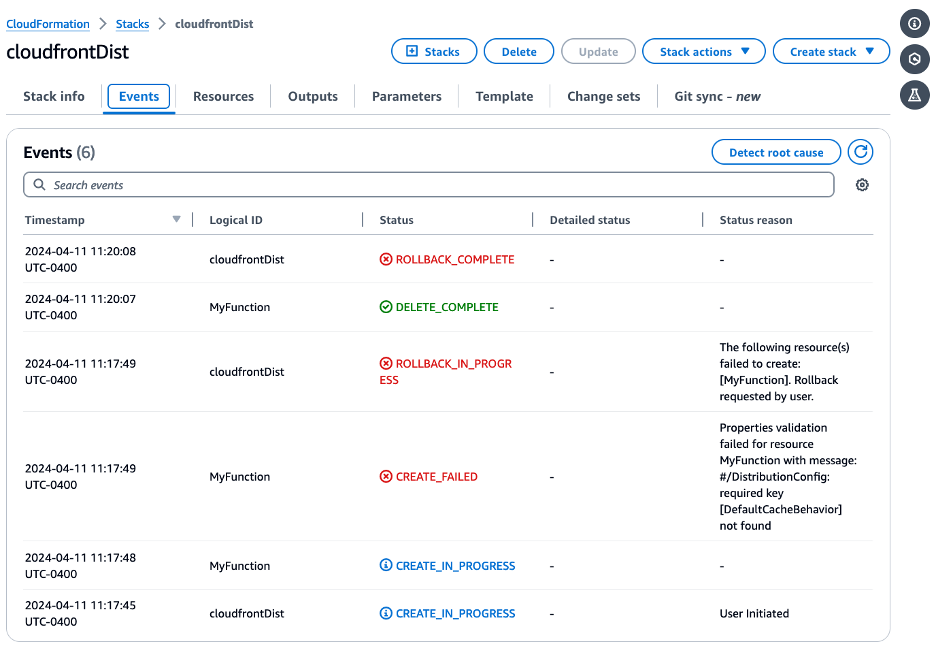The image size is (936, 660).
Task: Toggle the Timestamp column sort arrow
Action: 177,219
